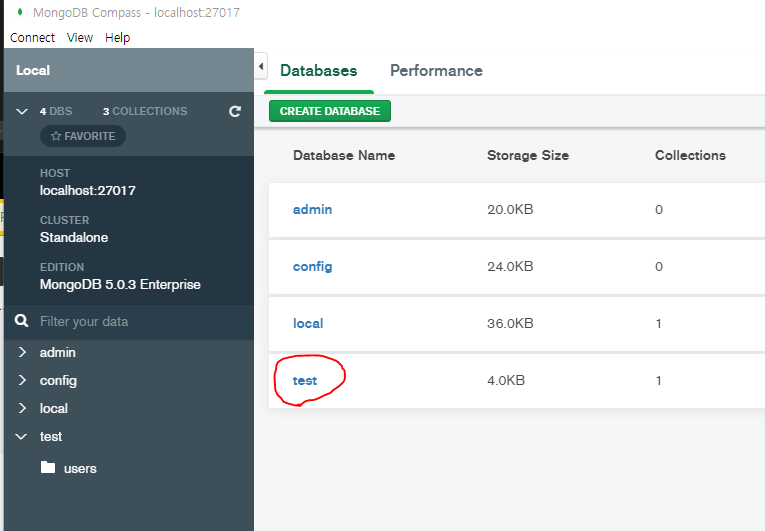Select the users collection in sidebar

80,469
